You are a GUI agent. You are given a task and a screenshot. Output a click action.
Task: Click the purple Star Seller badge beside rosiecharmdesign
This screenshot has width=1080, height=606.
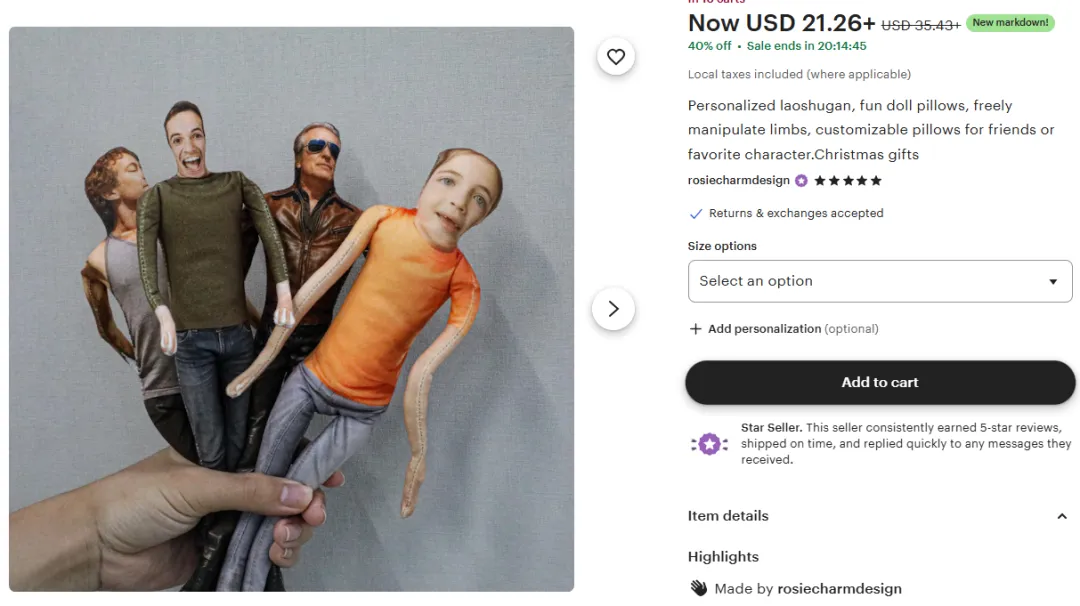[801, 181]
